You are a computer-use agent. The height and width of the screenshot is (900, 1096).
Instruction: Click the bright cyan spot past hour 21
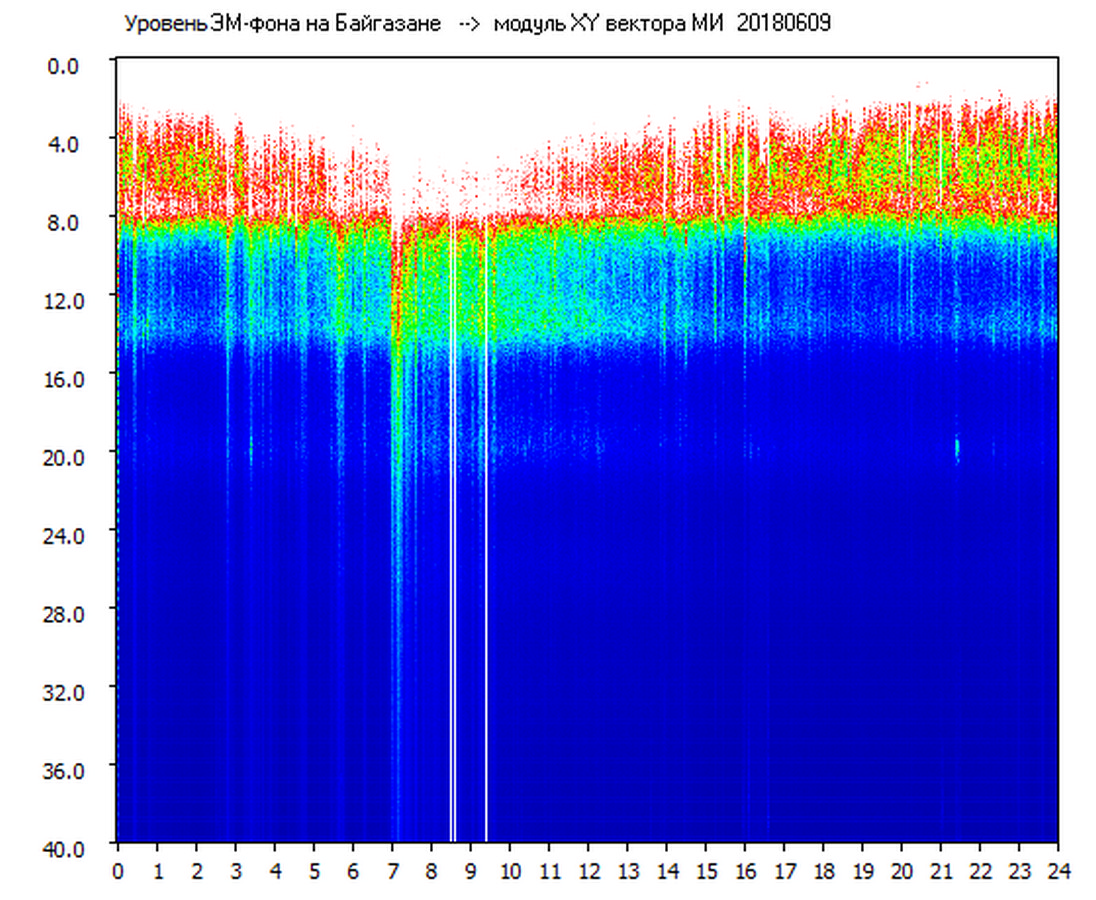pos(957,447)
